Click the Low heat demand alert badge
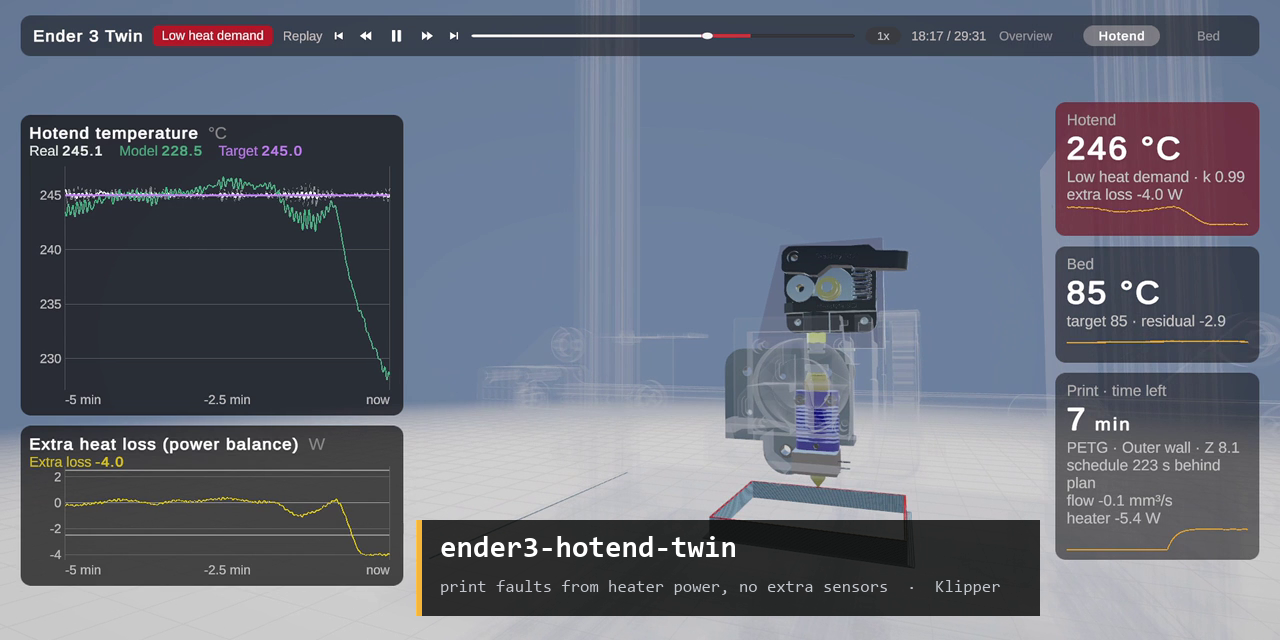 click(212, 36)
